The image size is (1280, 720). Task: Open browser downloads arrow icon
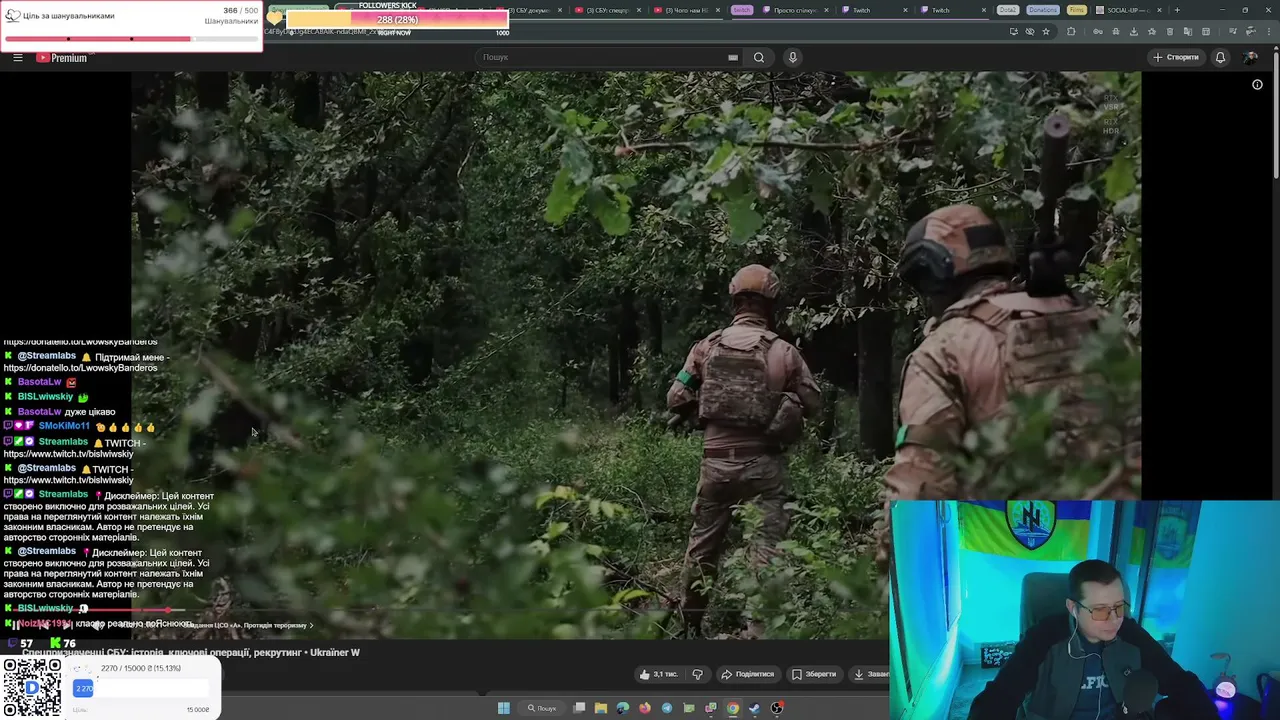[1134, 31]
